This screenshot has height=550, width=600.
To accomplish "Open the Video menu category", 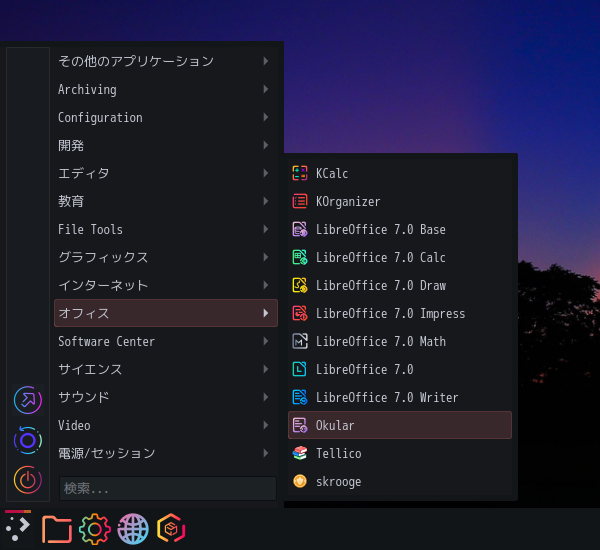I will [x=166, y=425].
